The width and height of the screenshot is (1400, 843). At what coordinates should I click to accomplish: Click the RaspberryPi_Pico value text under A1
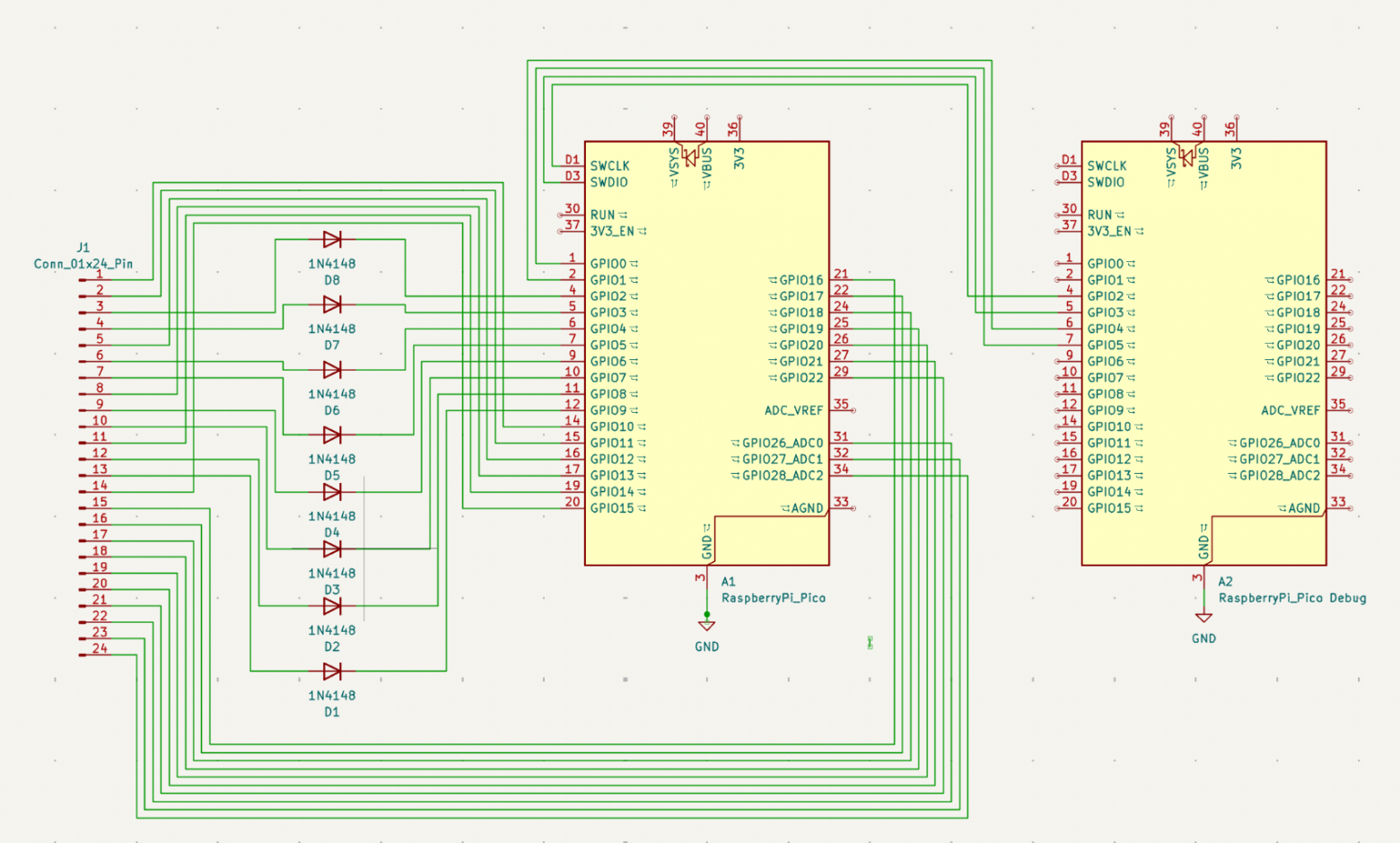(x=774, y=598)
